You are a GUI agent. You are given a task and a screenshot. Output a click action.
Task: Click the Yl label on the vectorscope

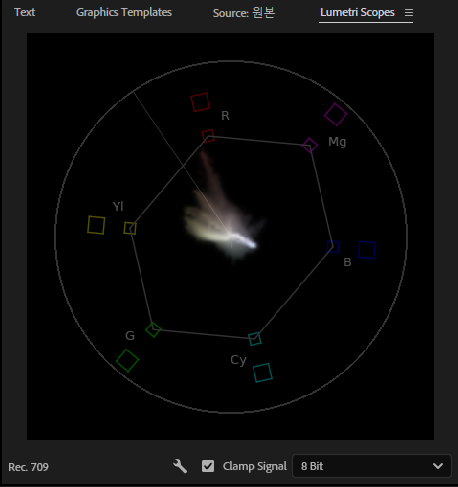pyautogui.click(x=118, y=206)
